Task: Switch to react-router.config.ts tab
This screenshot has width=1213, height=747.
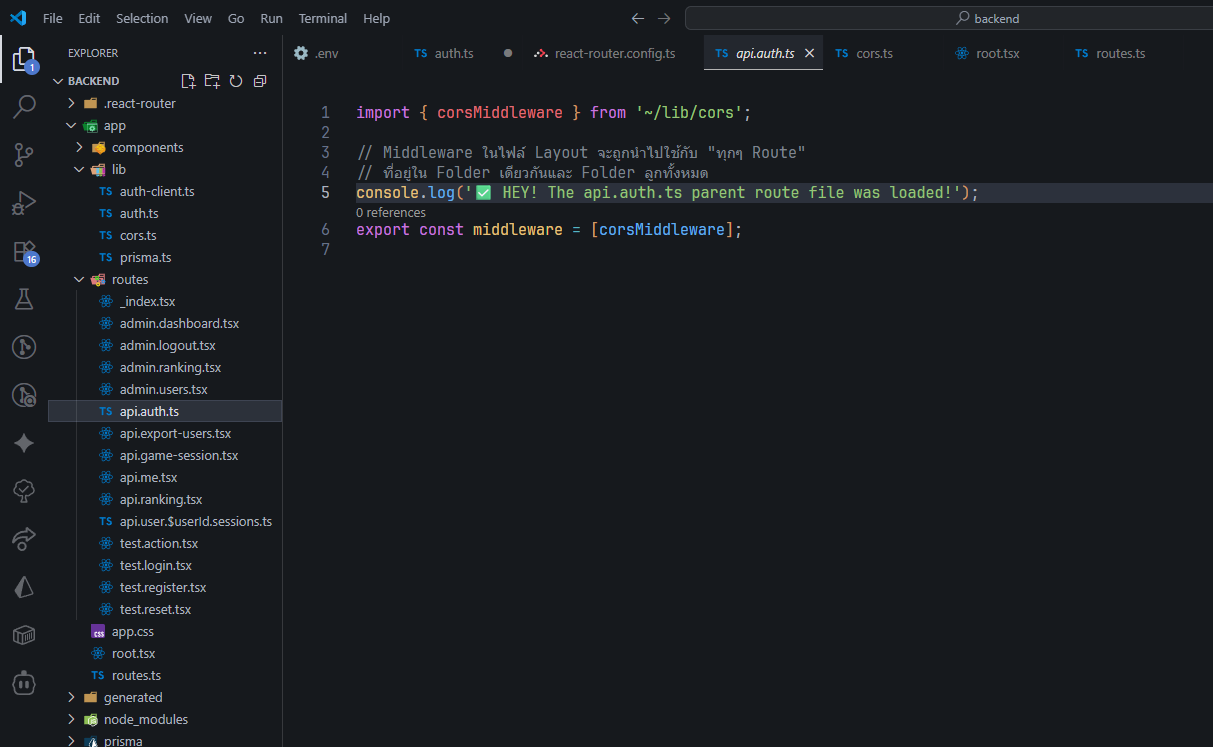Action: [614, 53]
